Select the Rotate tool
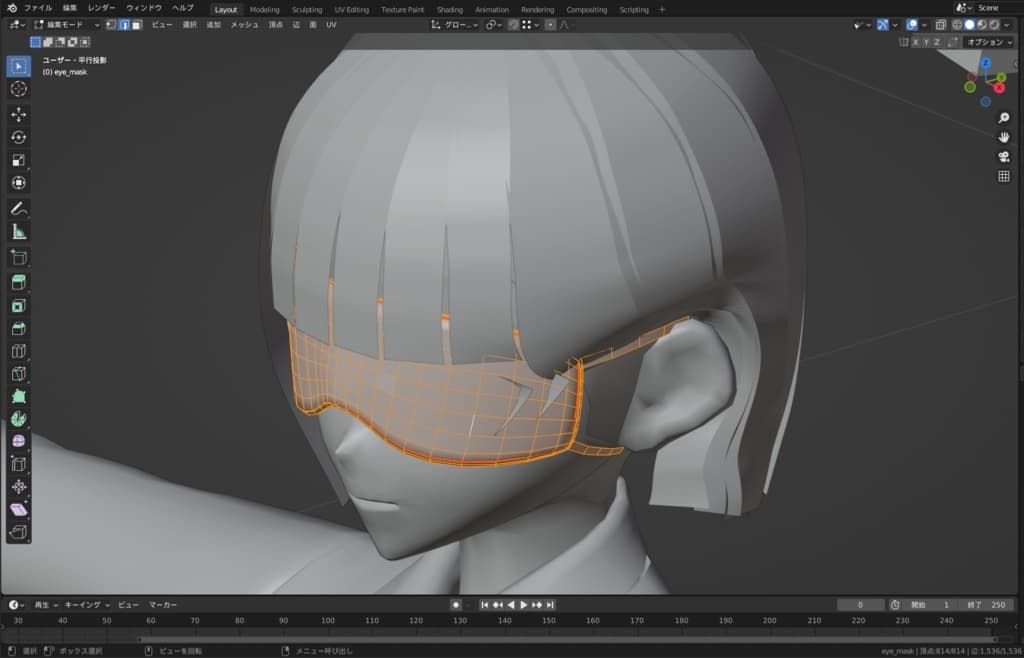The image size is (1024, 658). pos(18,137)
